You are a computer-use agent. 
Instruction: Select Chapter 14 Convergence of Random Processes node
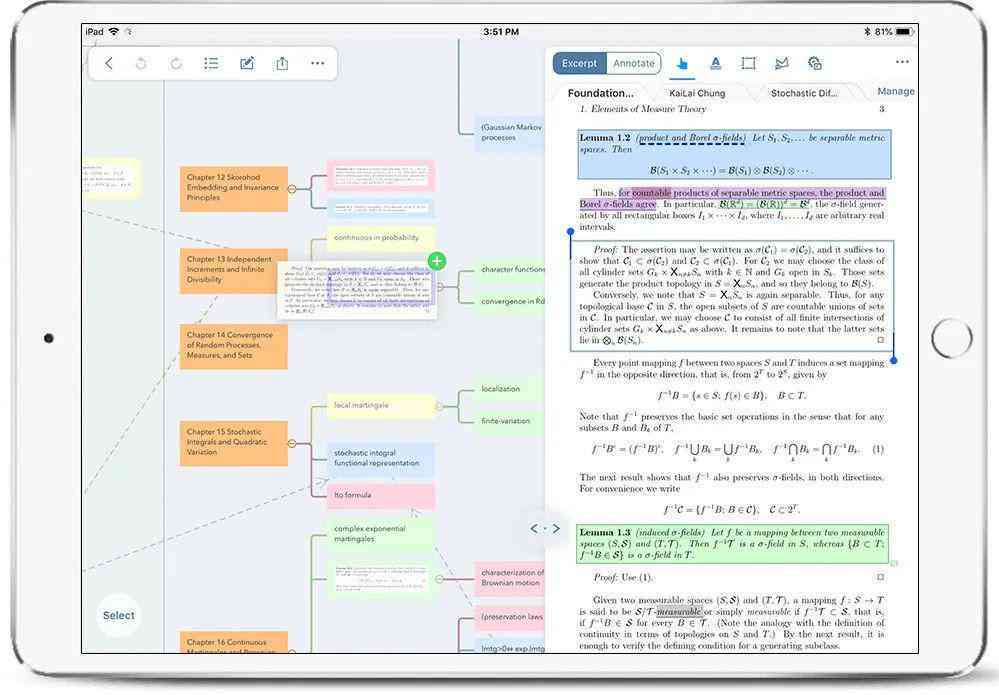(233, 346)
